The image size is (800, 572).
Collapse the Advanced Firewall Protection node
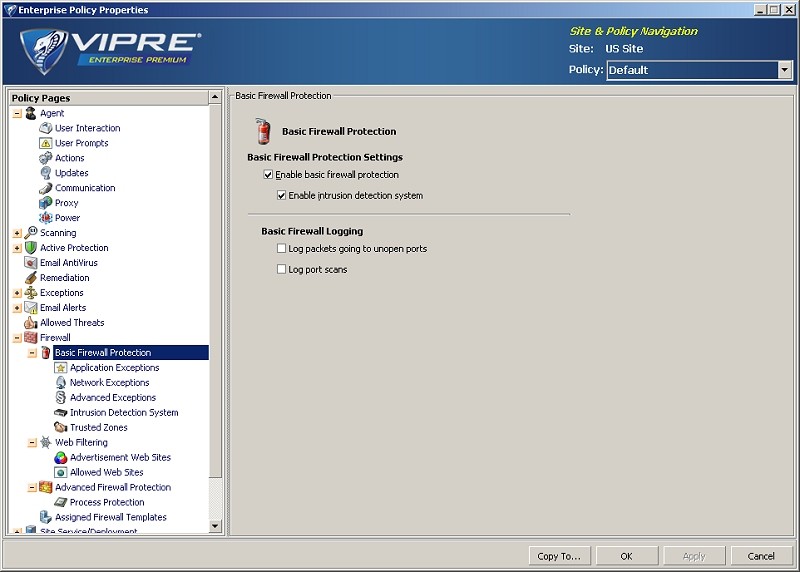[x=32, y=487]
